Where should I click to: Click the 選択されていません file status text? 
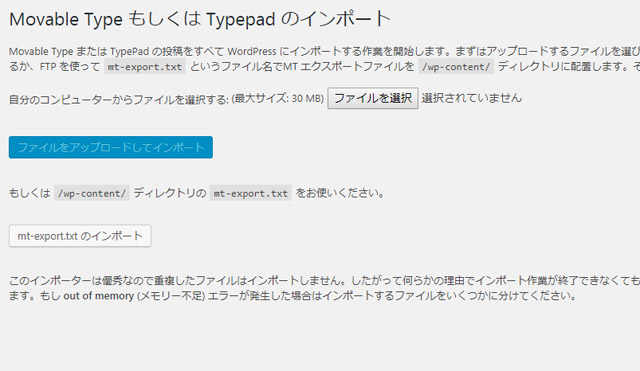pyautogui.click(x=471, y=98)
